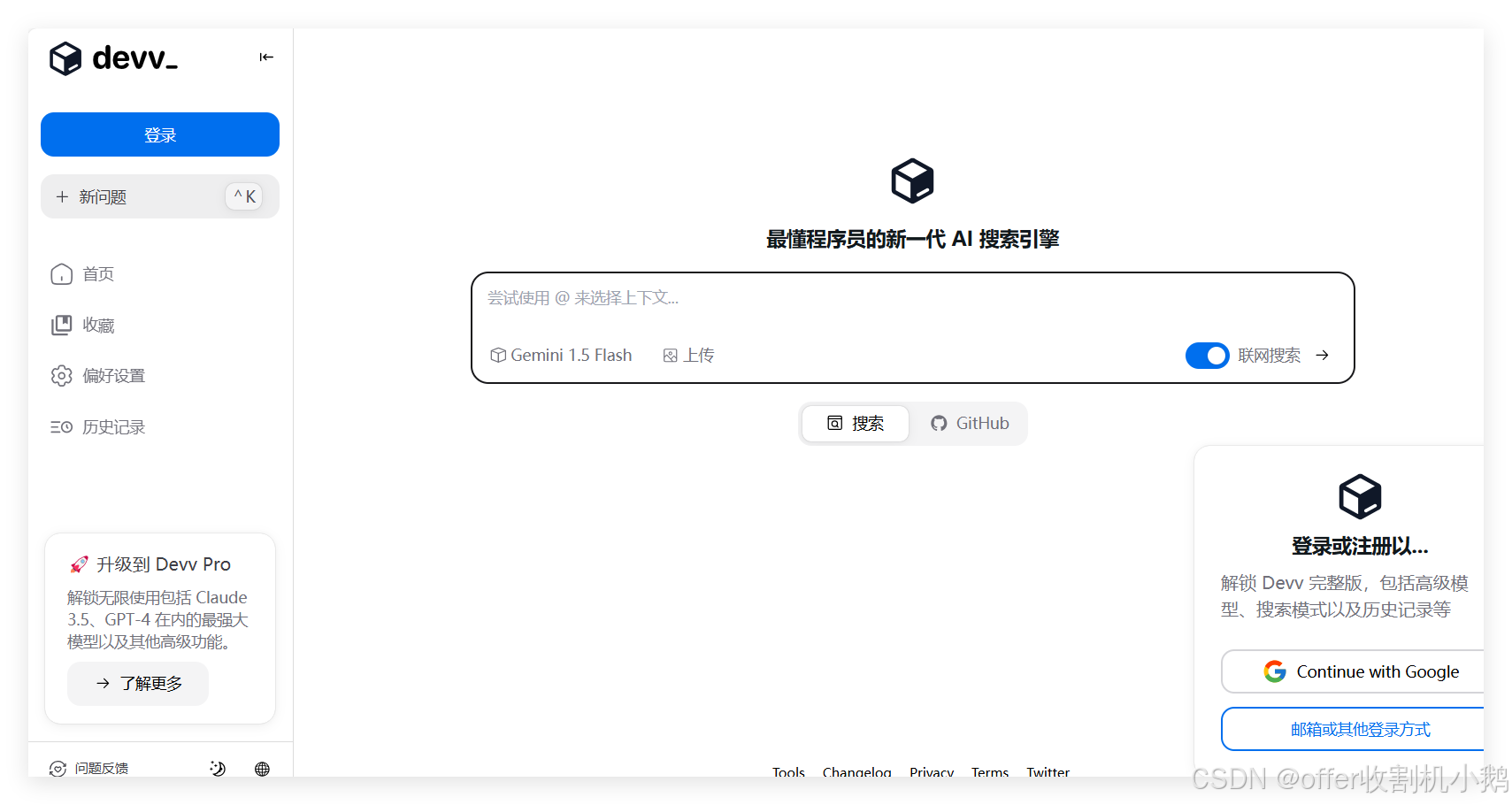
Task: Open Gemini 1.5 Flash model selector
Action: tap(561, 355)
